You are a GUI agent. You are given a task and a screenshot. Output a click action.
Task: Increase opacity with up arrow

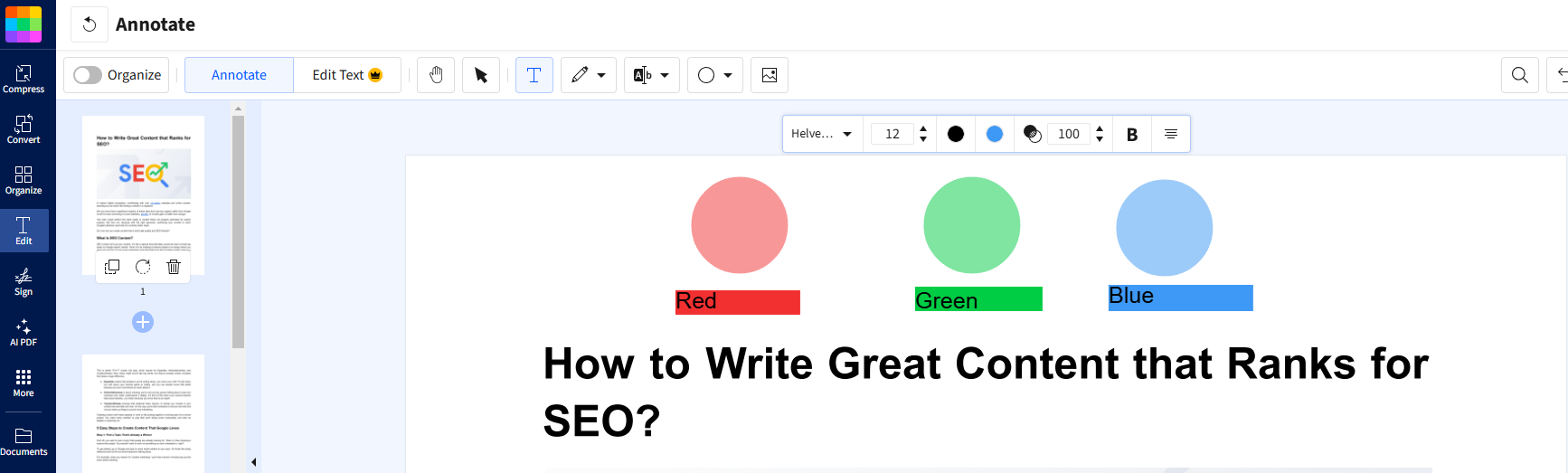pyautogui.click(x=1100, y=129)
